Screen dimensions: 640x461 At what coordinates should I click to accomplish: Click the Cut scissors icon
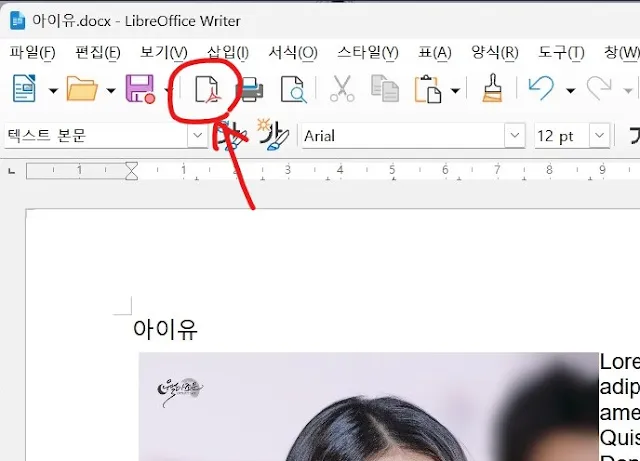coord(342,88)
